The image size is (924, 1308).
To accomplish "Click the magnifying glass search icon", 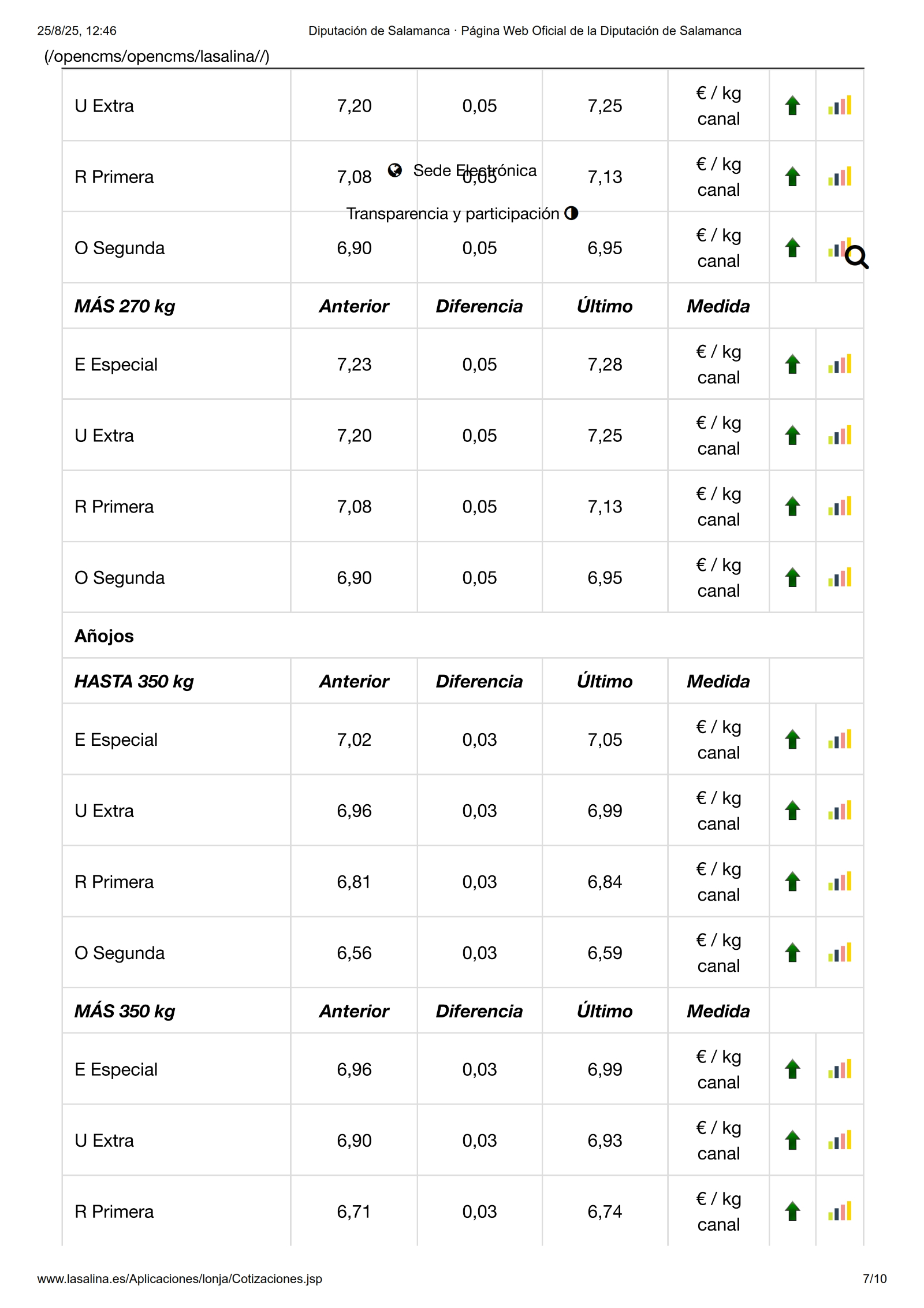I will [x=856, y=257].
